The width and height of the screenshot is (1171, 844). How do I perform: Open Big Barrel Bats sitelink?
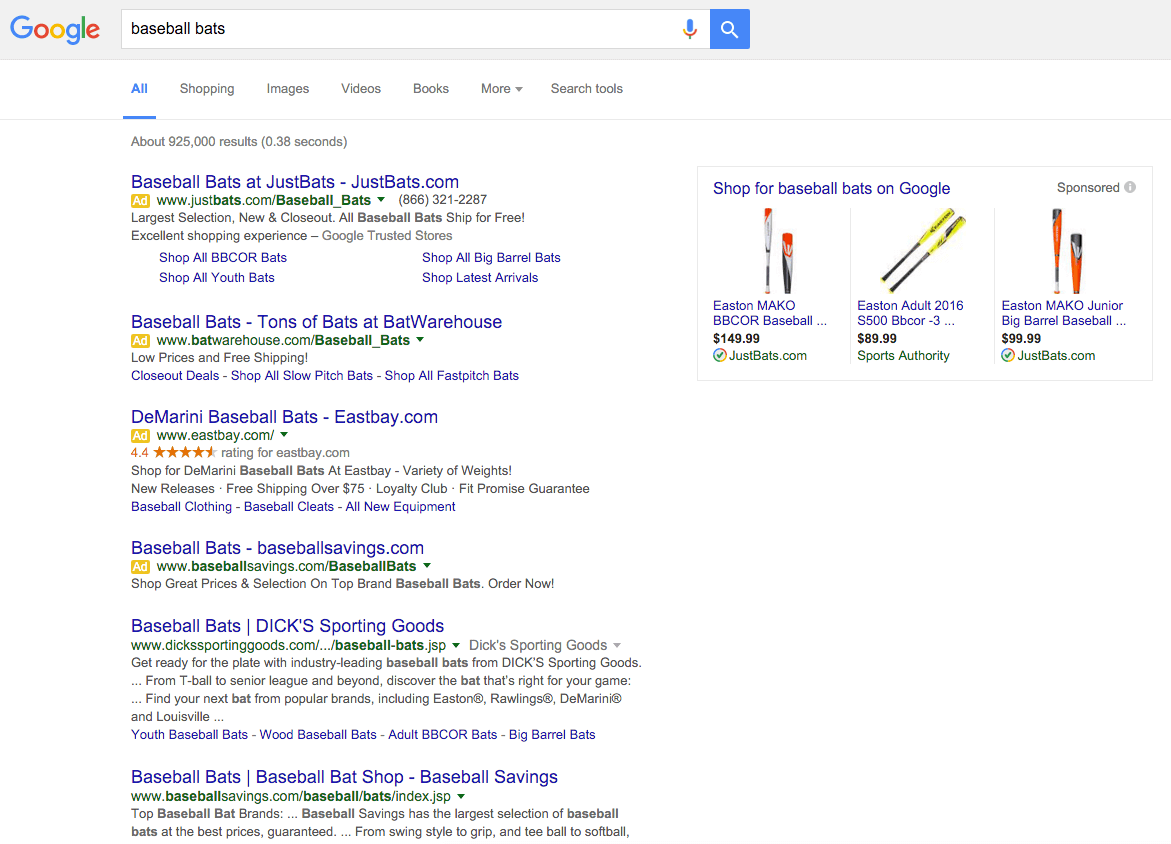coord(552,735)
